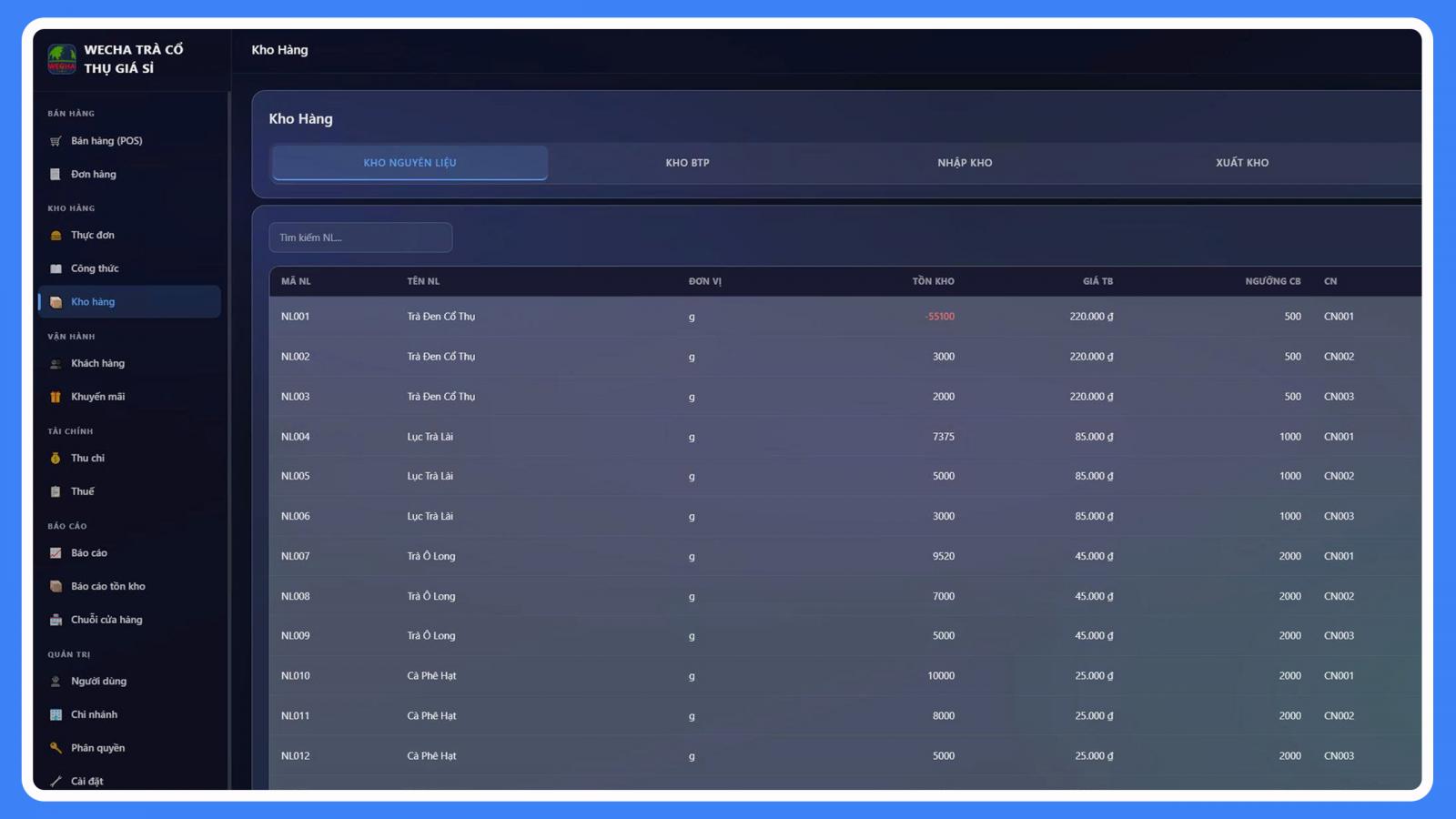Click the Đơn hàng sidebar icon
The image size is (1456, 819).
tap(56, 175)
